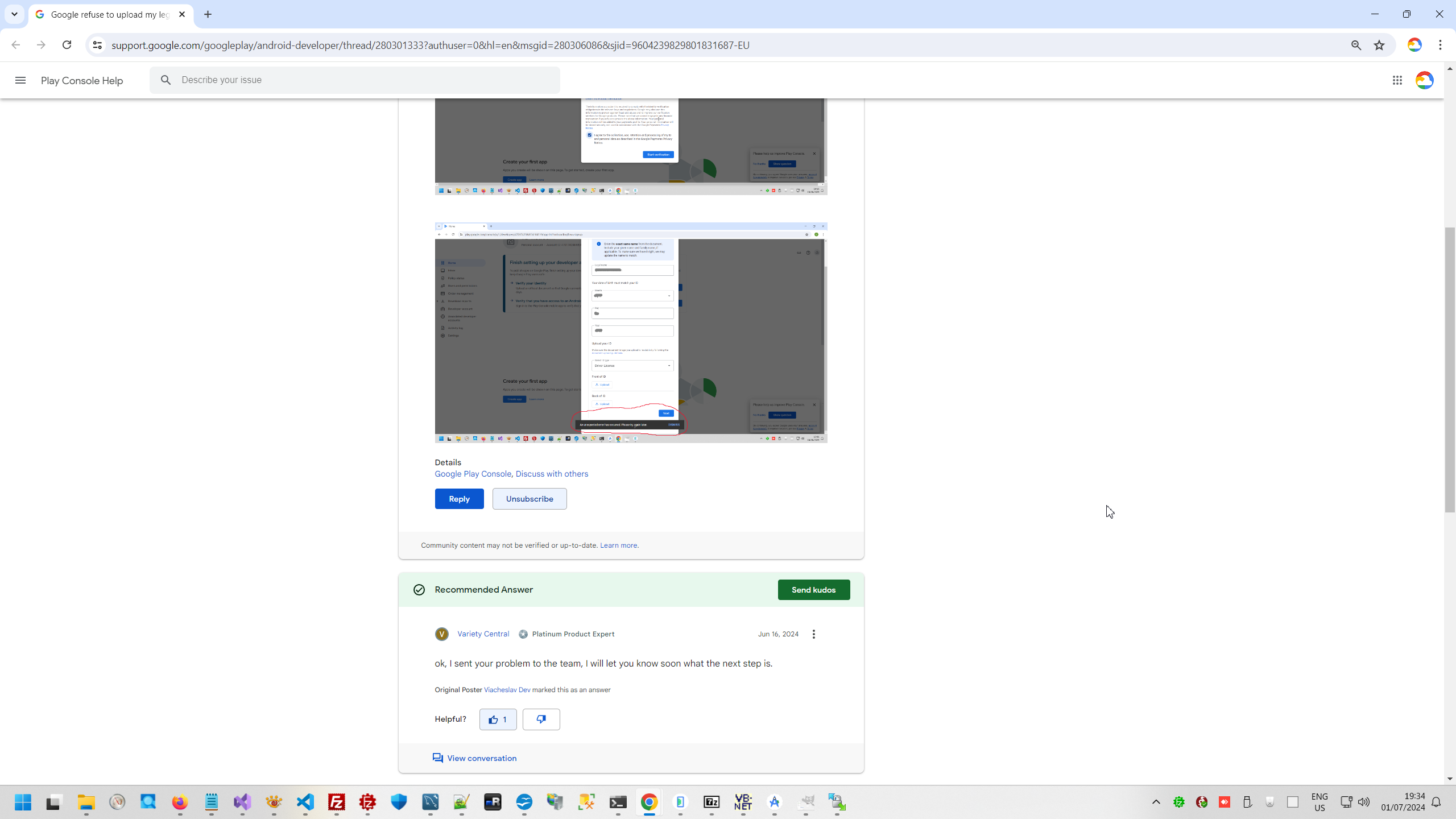Bookmark this page with star icon
This screenshot has height=819, width=1456.
pyautogui.click(x=1379, y=45)
